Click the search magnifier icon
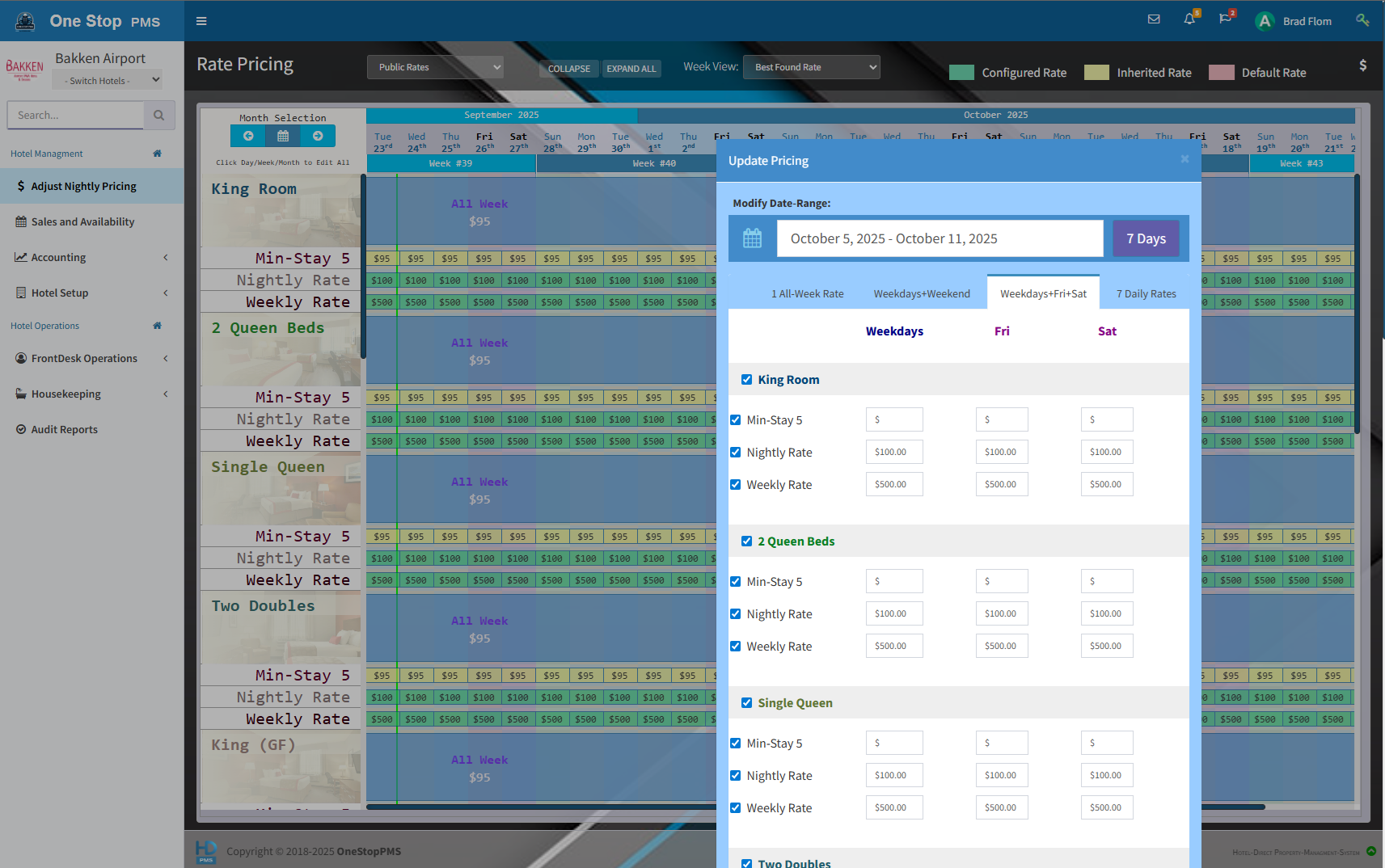This screenshot has width=1385, height=868. (x=159, y=116)
